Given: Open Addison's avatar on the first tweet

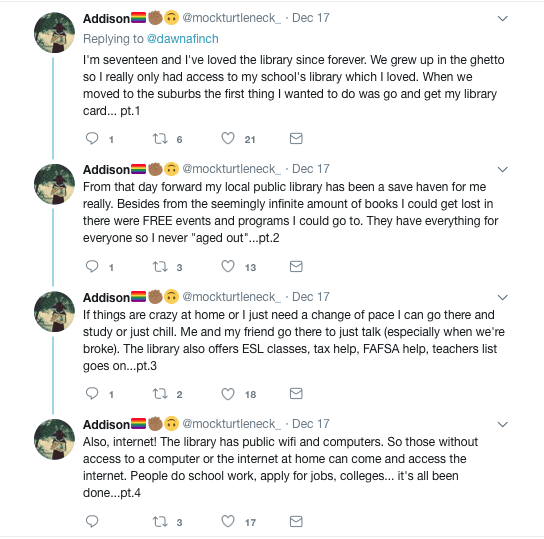Looking at the screenshot, I should (x=54, y=33).
